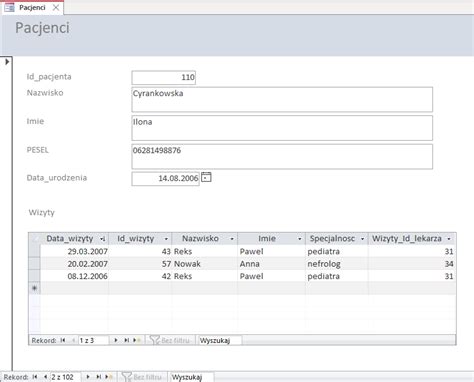Close the Pacjenci tab

pos(56,7)
